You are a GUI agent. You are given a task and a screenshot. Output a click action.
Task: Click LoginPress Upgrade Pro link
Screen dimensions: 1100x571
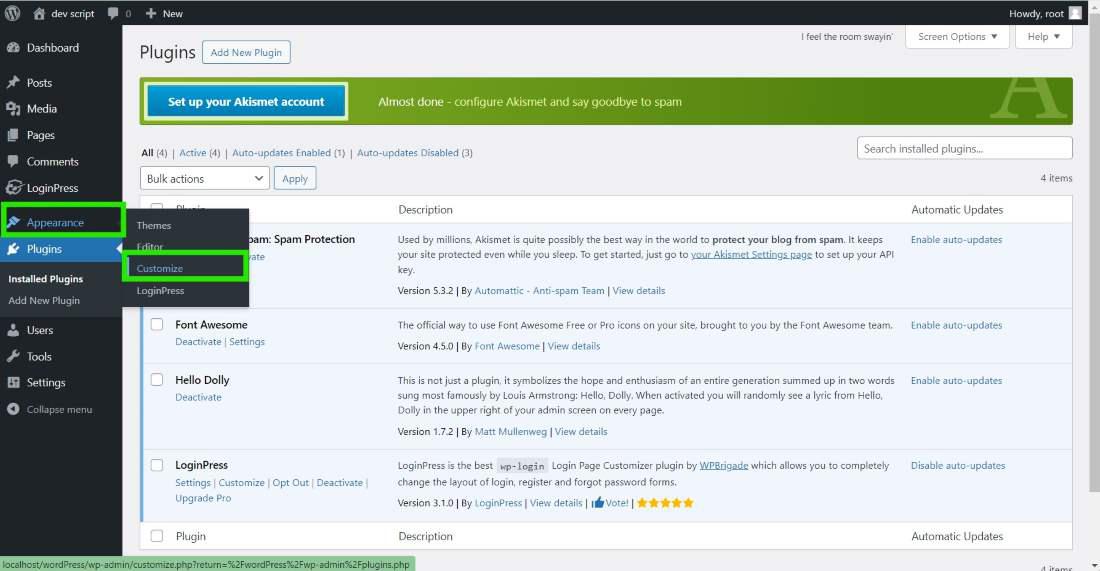click(x=203, y=498)
